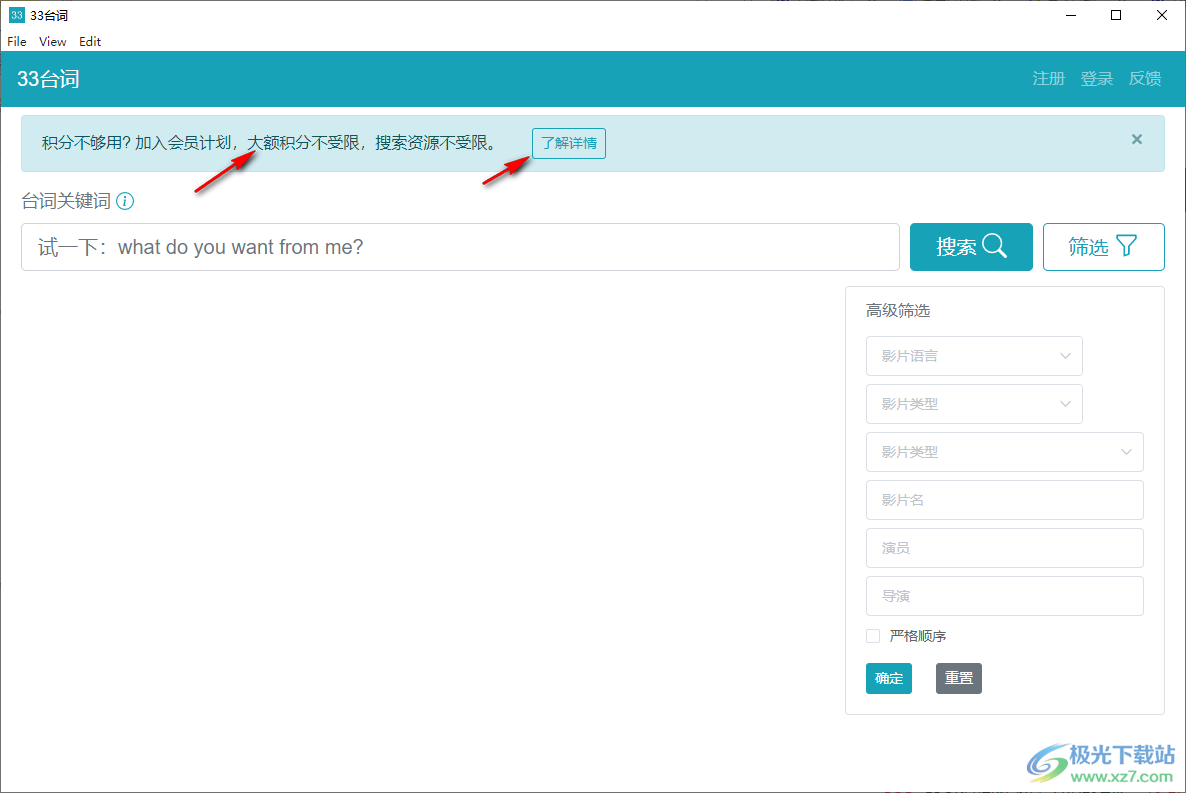The width and height of the screenshot is (1186, 793).
Task: Click the 登录 login link
Action: coord(1097,79)
